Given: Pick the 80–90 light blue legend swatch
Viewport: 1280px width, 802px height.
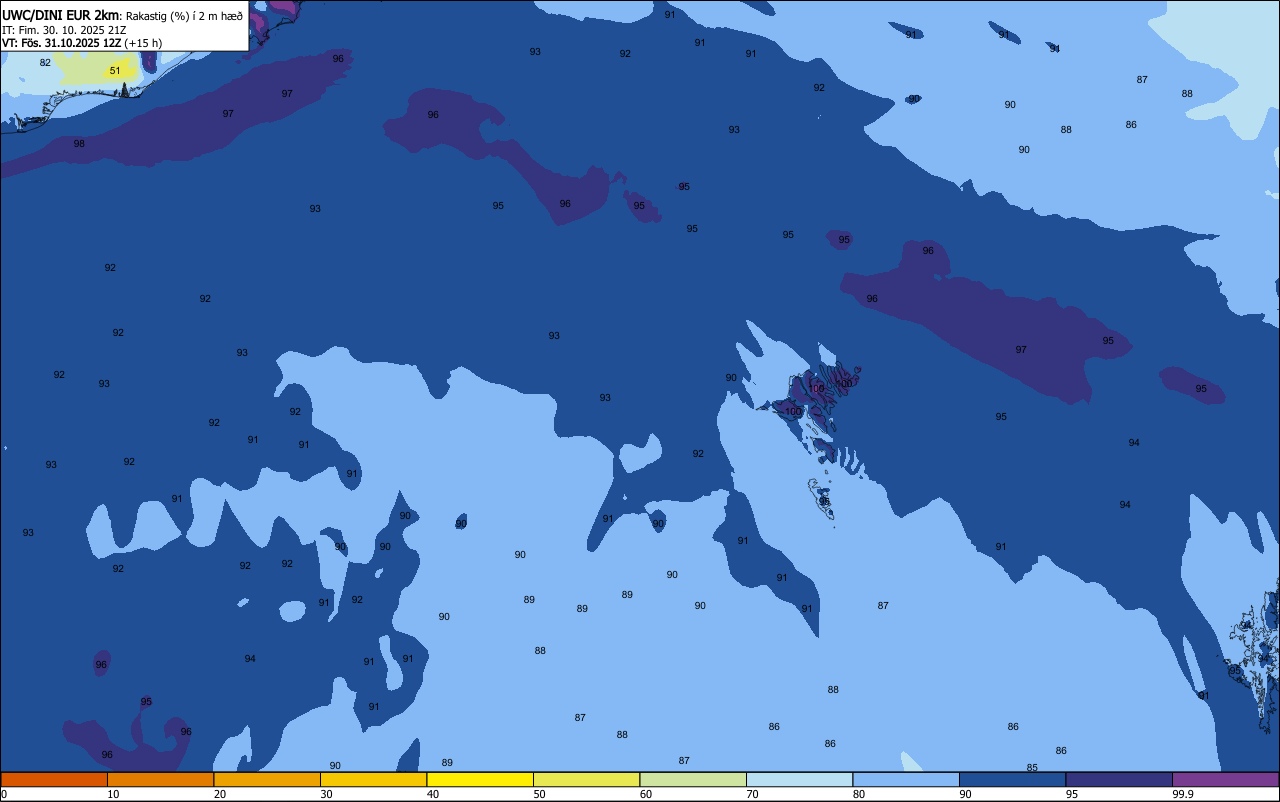Looking at the screenshot, I should 906,779.
